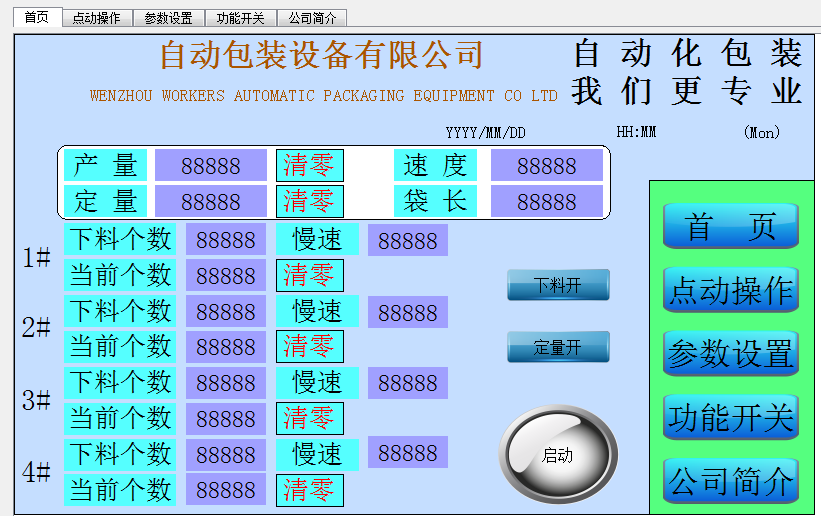The image size is (821, 516).
Task: Select 2# 慢速 value field
Action: tap(408, 312)
